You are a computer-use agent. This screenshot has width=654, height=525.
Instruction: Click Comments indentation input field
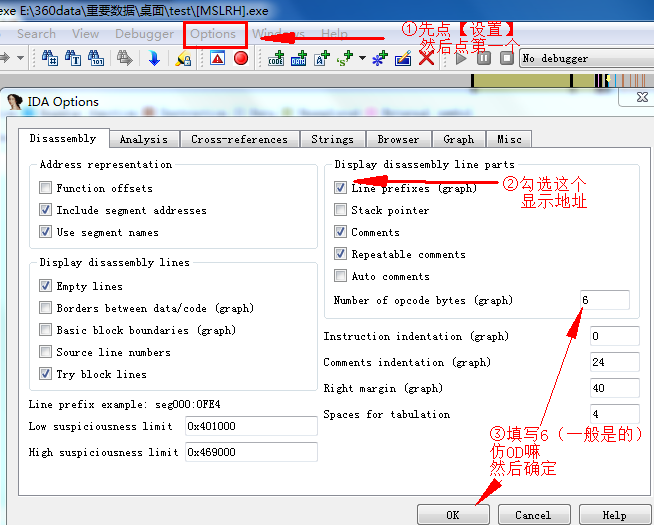pos(615,362)
